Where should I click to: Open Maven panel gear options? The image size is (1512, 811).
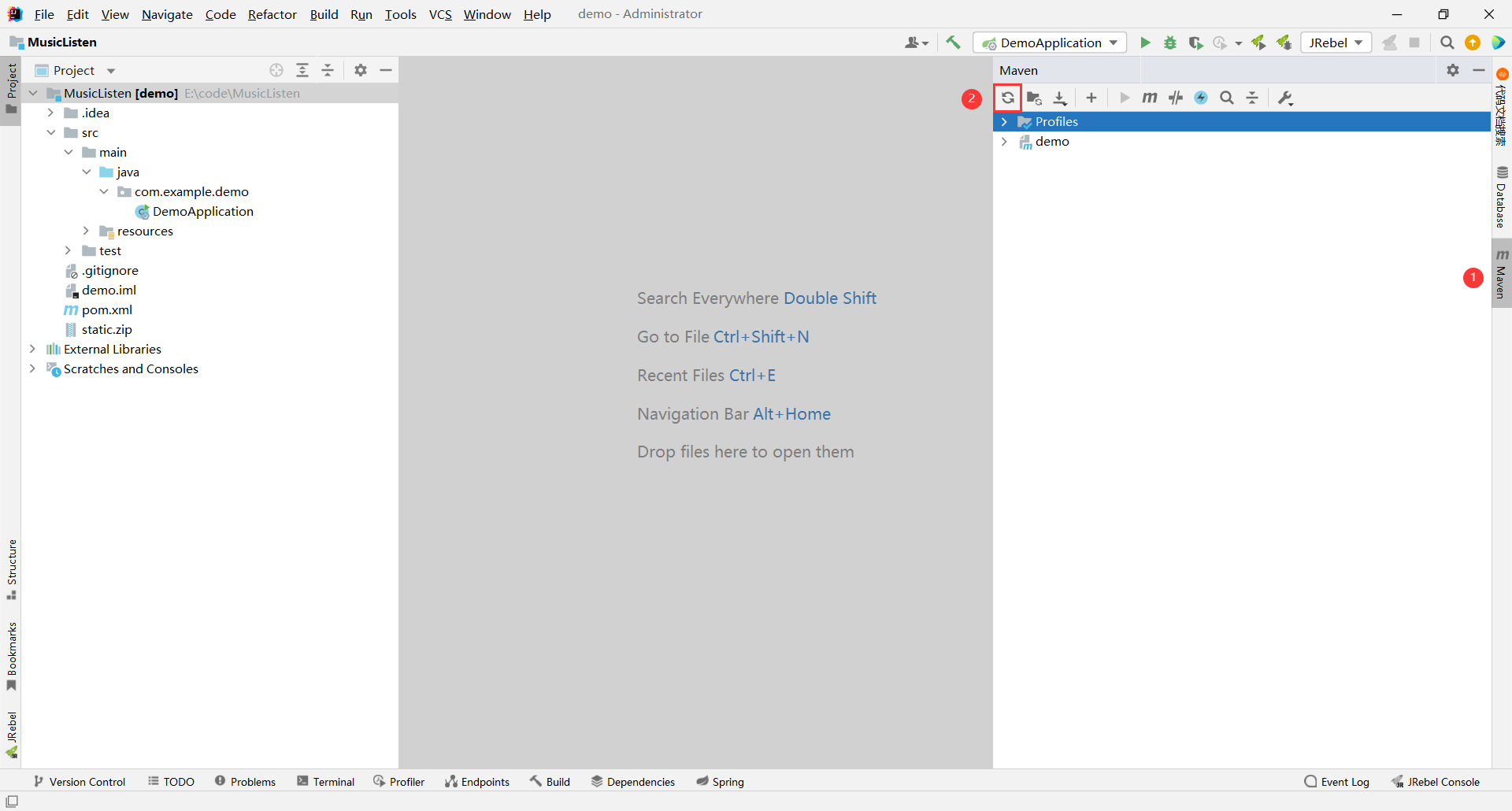(1453, 70)
